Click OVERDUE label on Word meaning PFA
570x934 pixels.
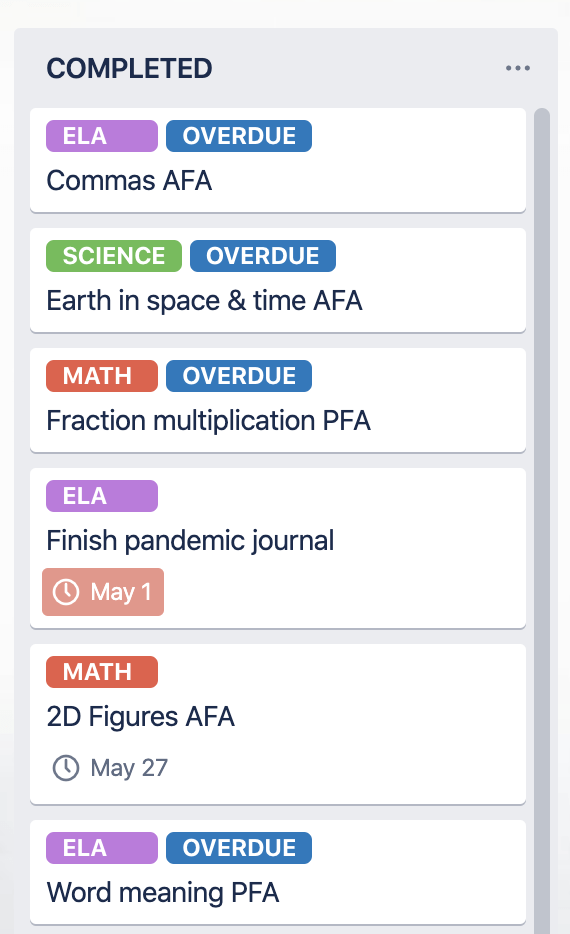pyautogui.click(x=239, y=848)
